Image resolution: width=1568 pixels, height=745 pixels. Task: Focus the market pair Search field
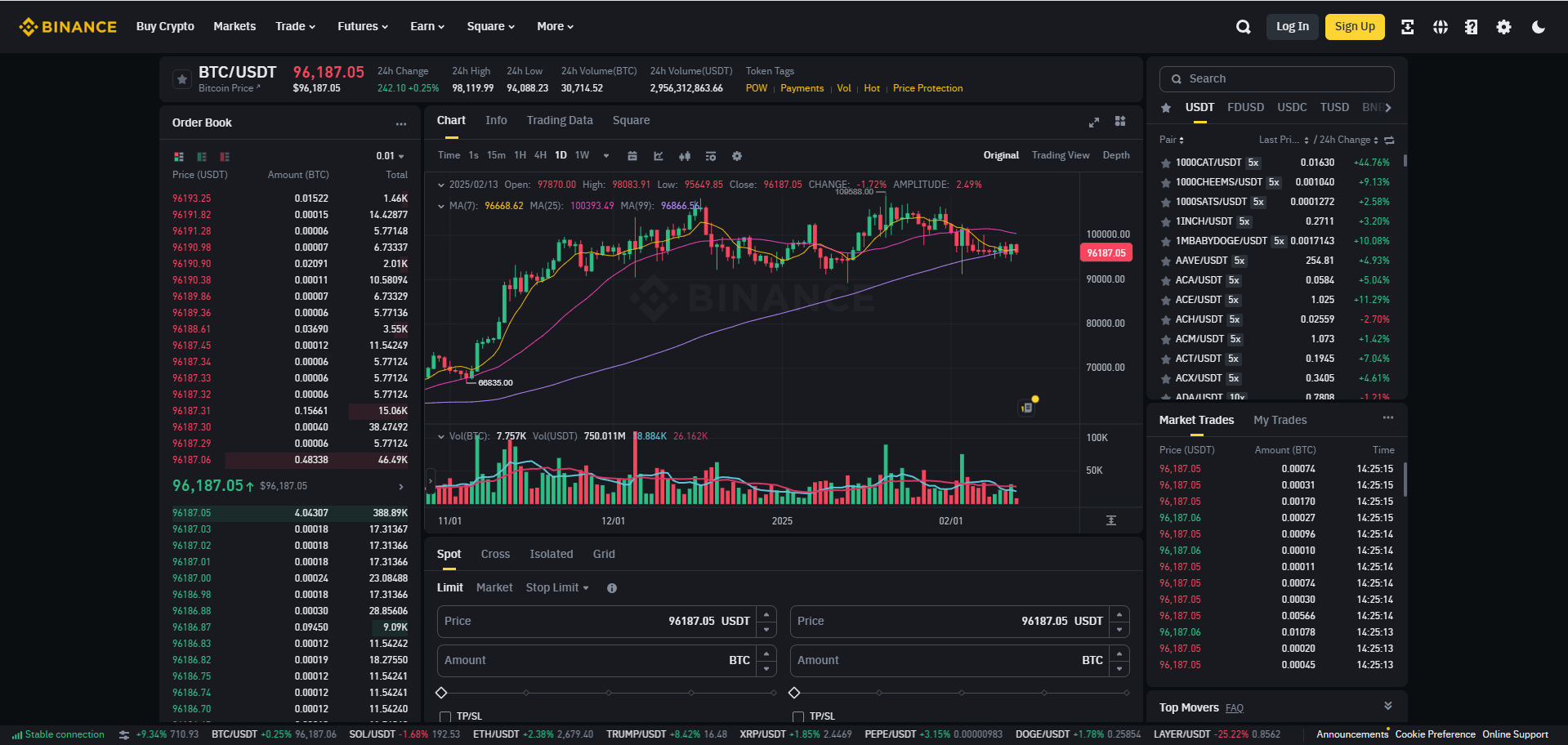click(1276, 79)
